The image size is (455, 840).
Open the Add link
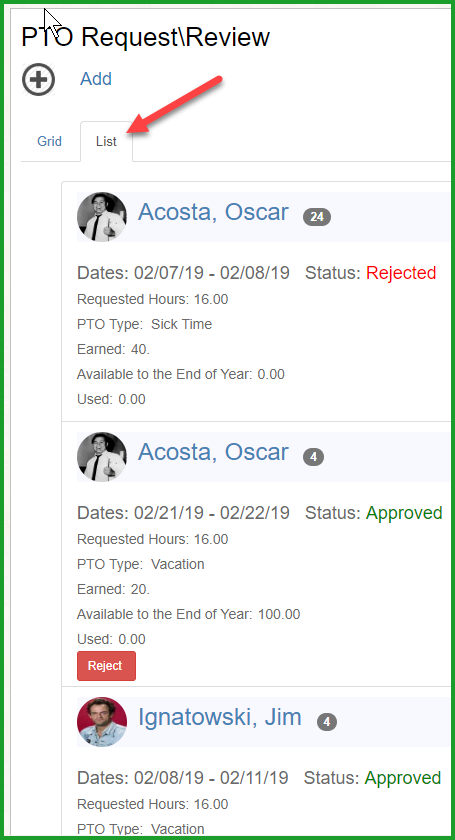tap(96, 79)
